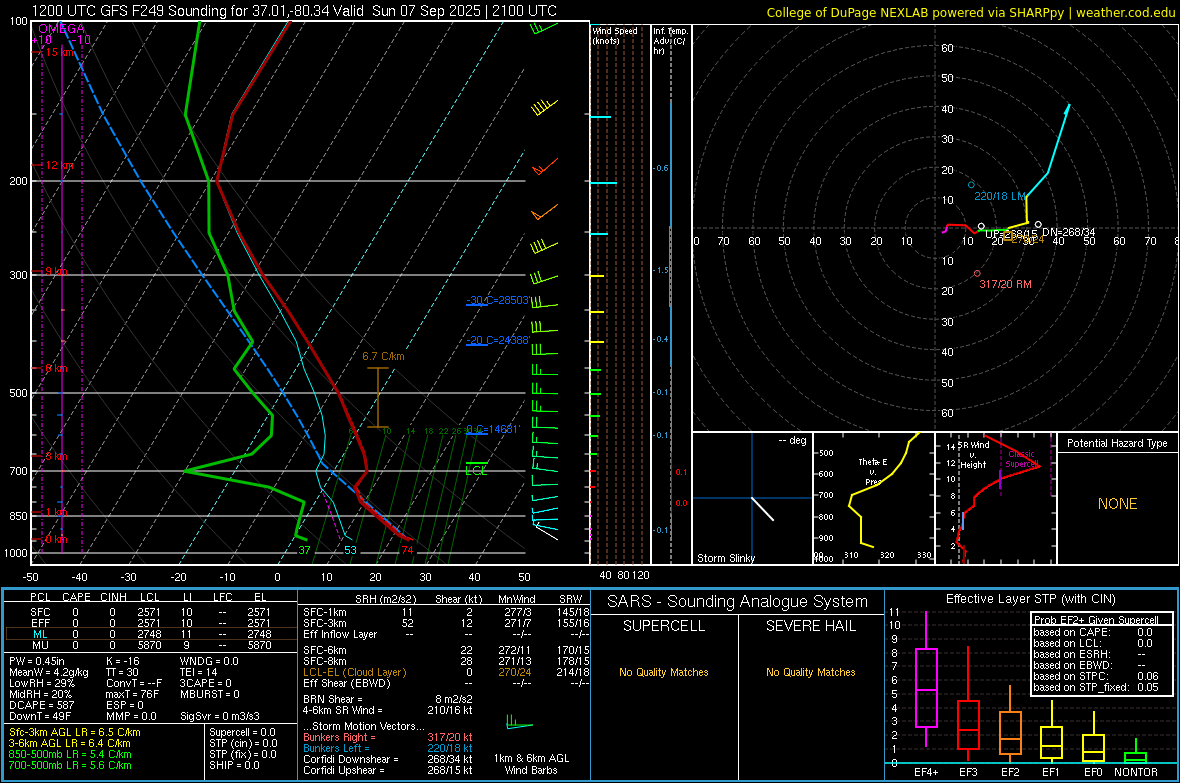Click the 220/18 LM hodograph label

(x=1000, y=196)
